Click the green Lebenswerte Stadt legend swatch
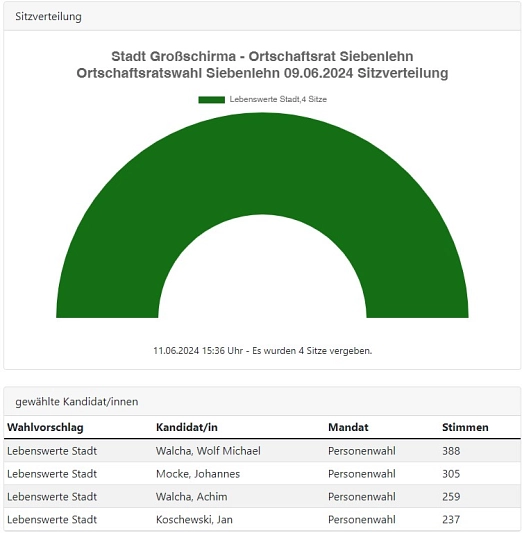The width and height of the screenshot is (522, 533). pos(211,100)
